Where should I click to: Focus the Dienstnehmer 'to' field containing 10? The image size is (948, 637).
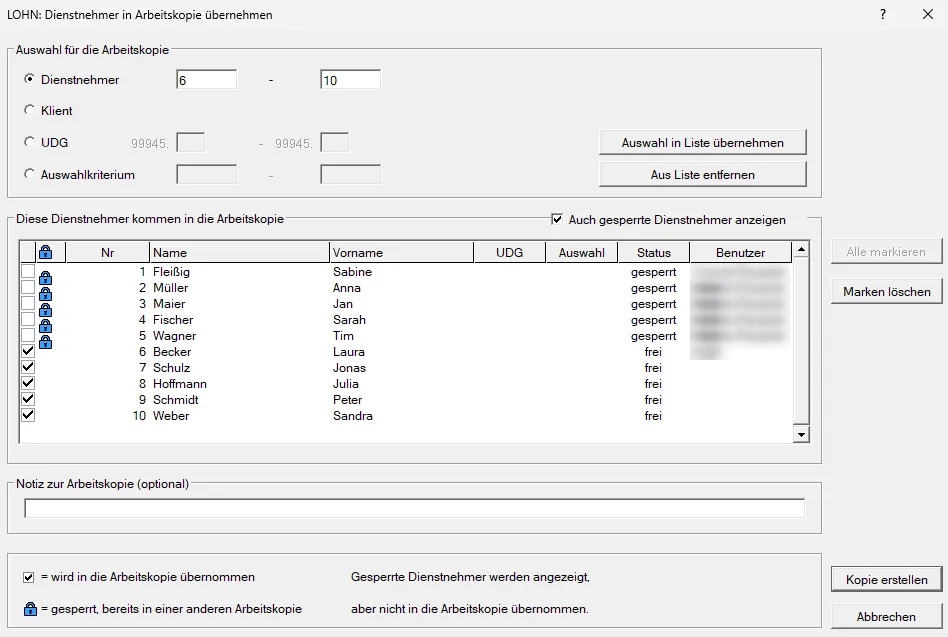(351, 80)
